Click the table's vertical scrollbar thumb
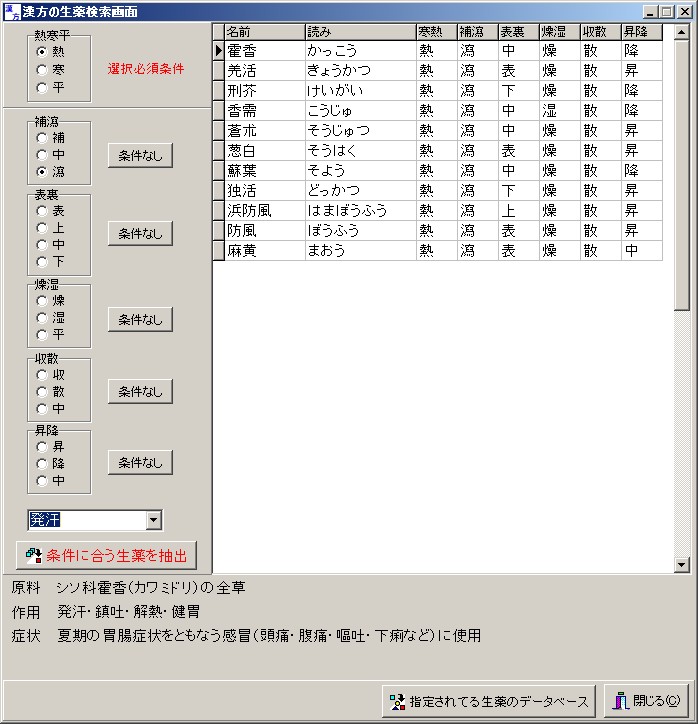The height and width of the screenshot is (724, 698). (x=682, y=175)
